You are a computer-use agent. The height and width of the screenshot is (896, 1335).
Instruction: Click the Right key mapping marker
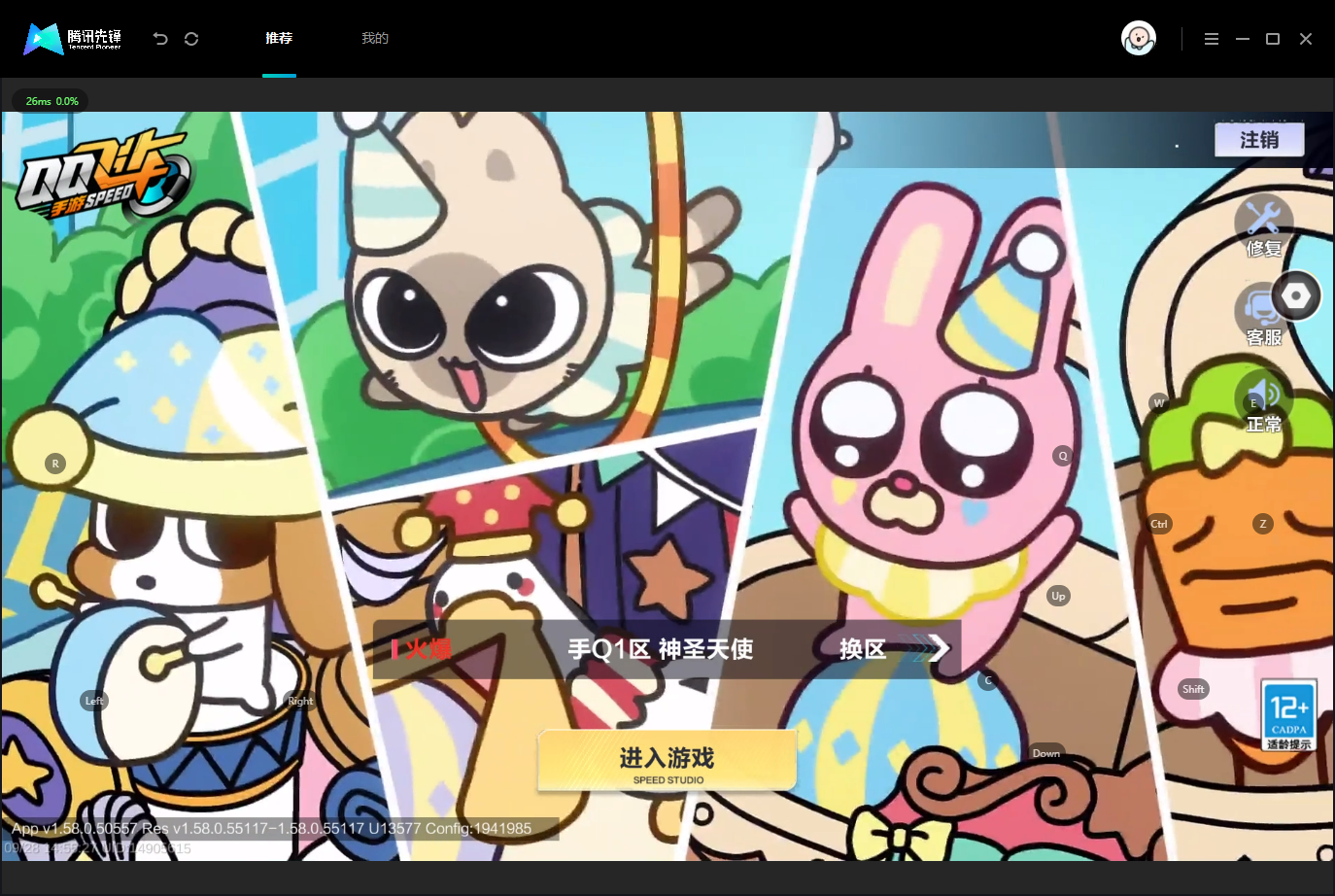tap(300, 701)
